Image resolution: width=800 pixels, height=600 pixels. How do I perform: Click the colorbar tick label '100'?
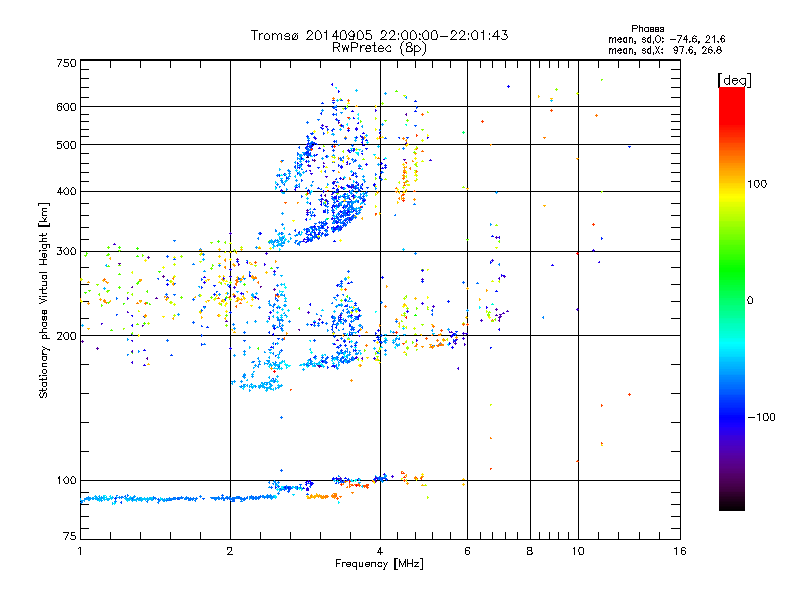[757, 184]
